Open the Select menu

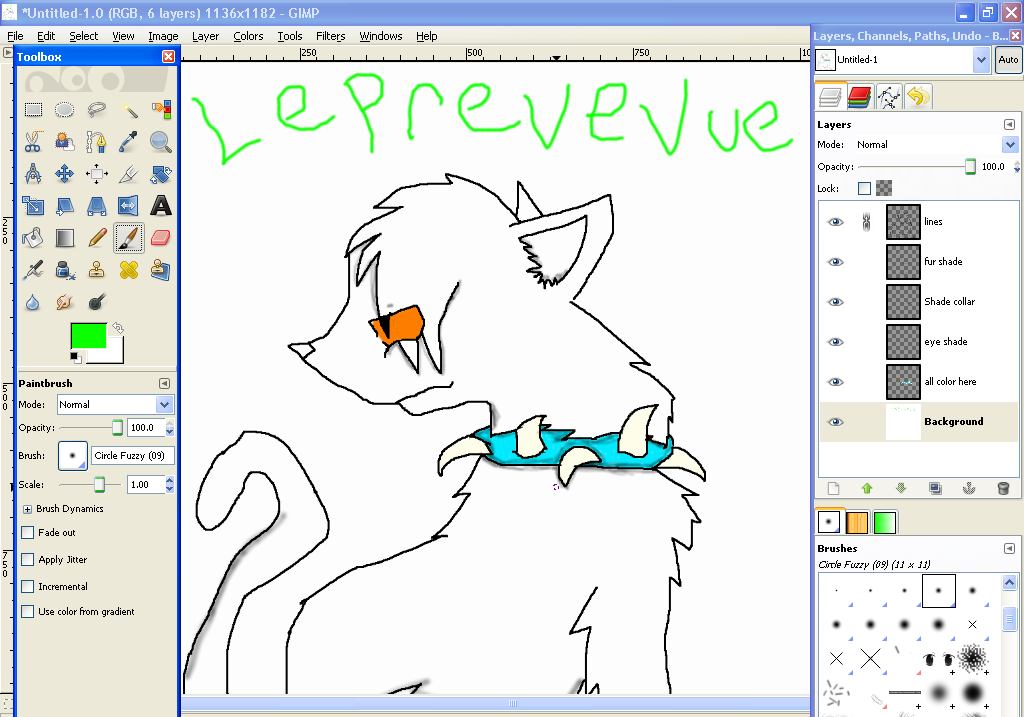click(x=84, y=36)
